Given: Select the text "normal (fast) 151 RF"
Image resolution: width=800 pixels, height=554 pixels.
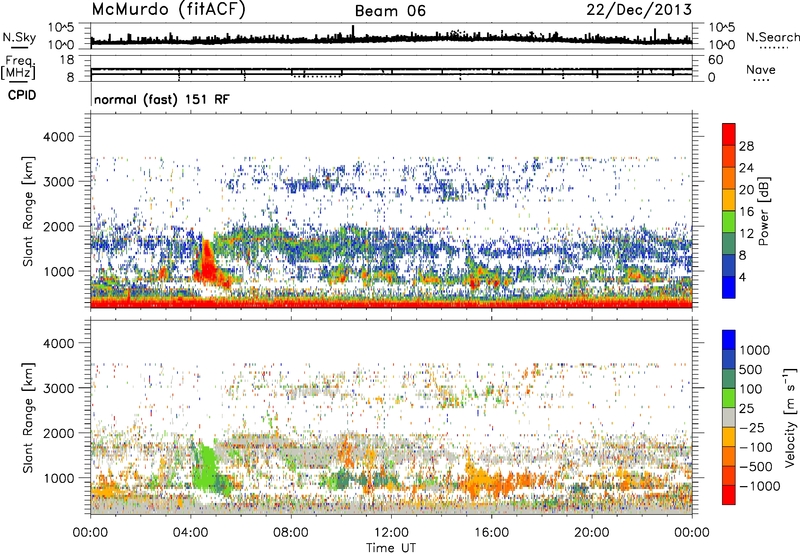Looking at the screenshot, I should (162, 99).
